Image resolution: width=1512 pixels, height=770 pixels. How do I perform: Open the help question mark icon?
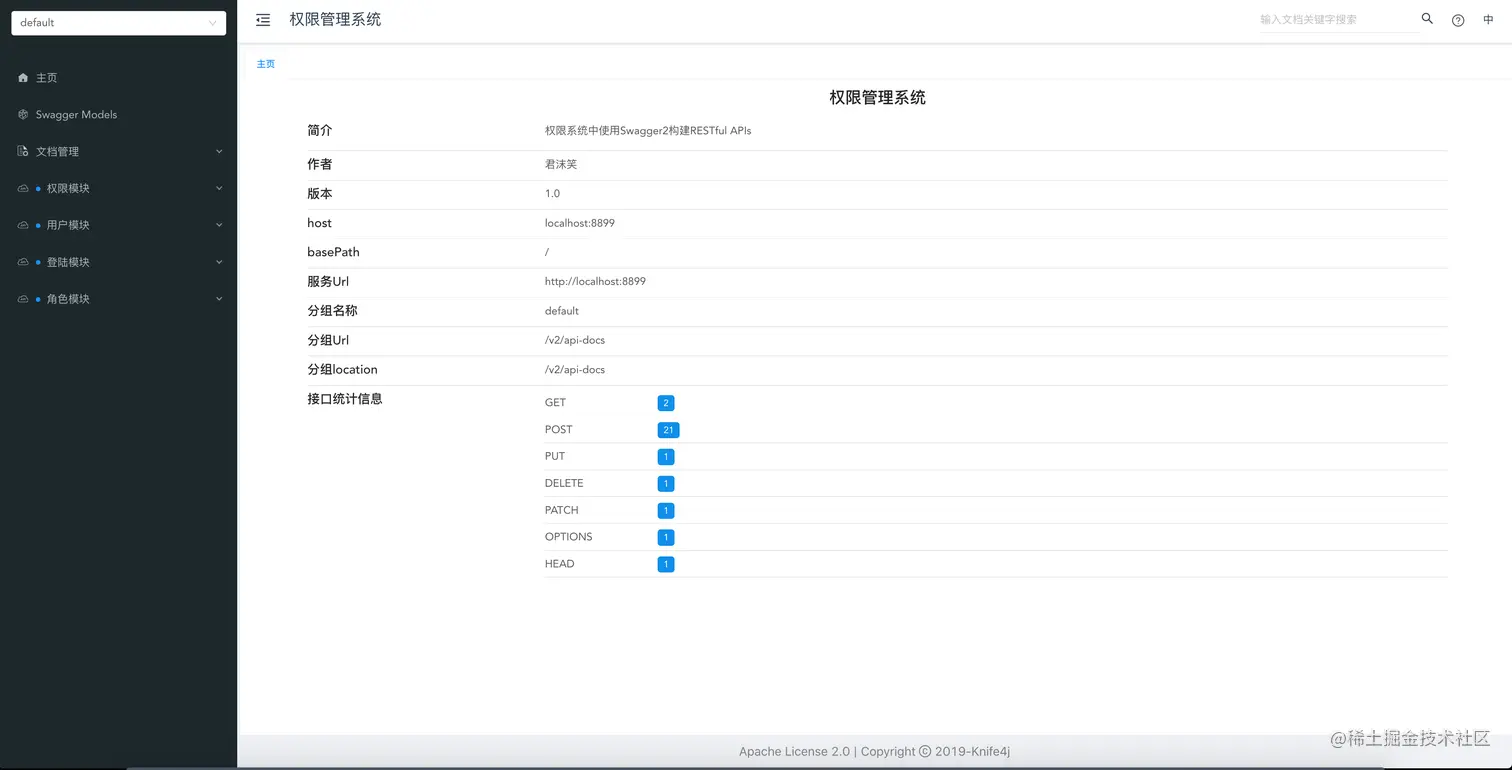tap(1458, 20)
